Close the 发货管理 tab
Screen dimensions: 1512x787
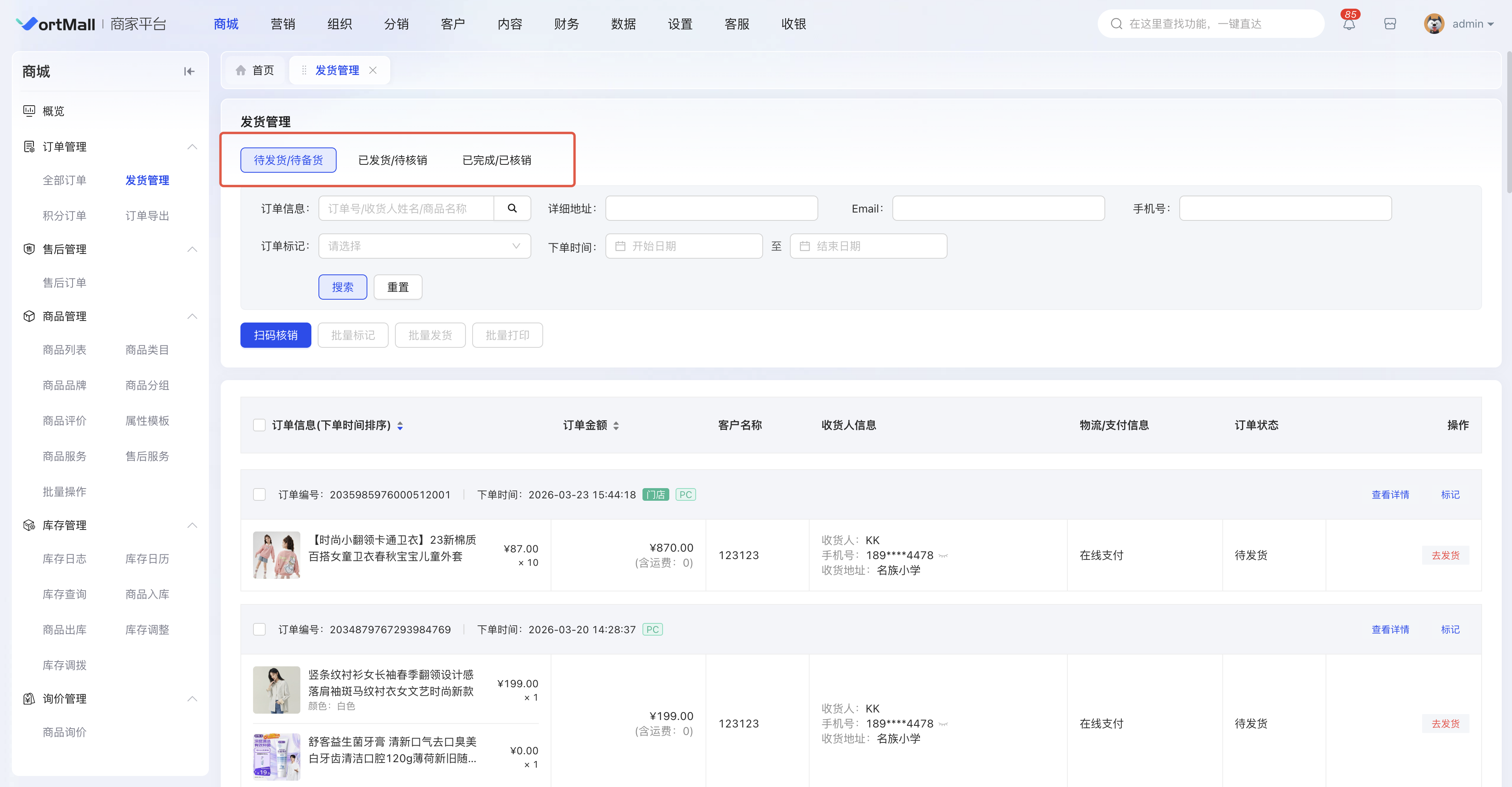[x=373, y=71]
